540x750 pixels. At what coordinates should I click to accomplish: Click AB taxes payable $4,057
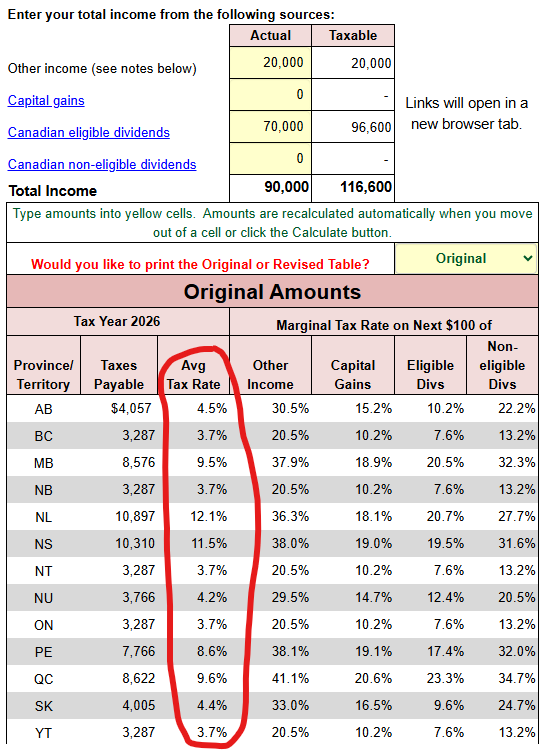(131, 408)
